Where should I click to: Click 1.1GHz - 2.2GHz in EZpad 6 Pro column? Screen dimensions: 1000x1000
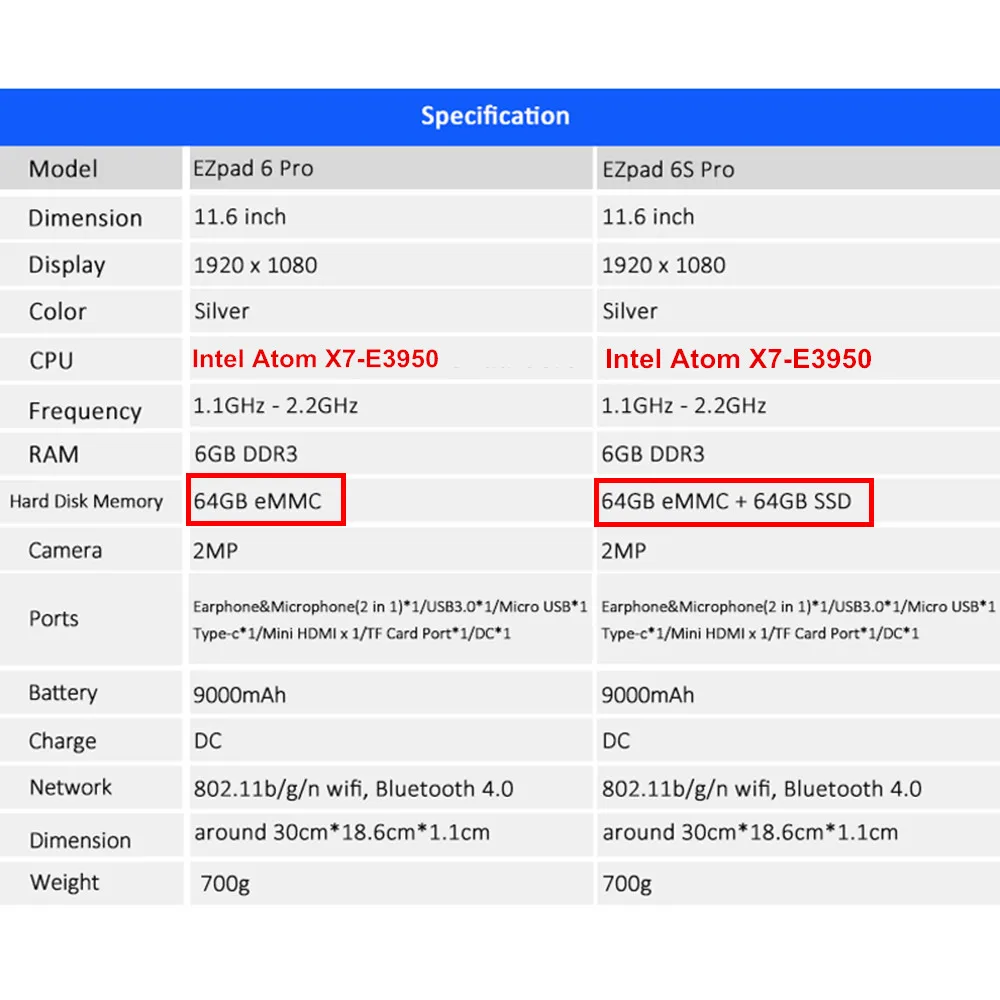click(276, 406)
